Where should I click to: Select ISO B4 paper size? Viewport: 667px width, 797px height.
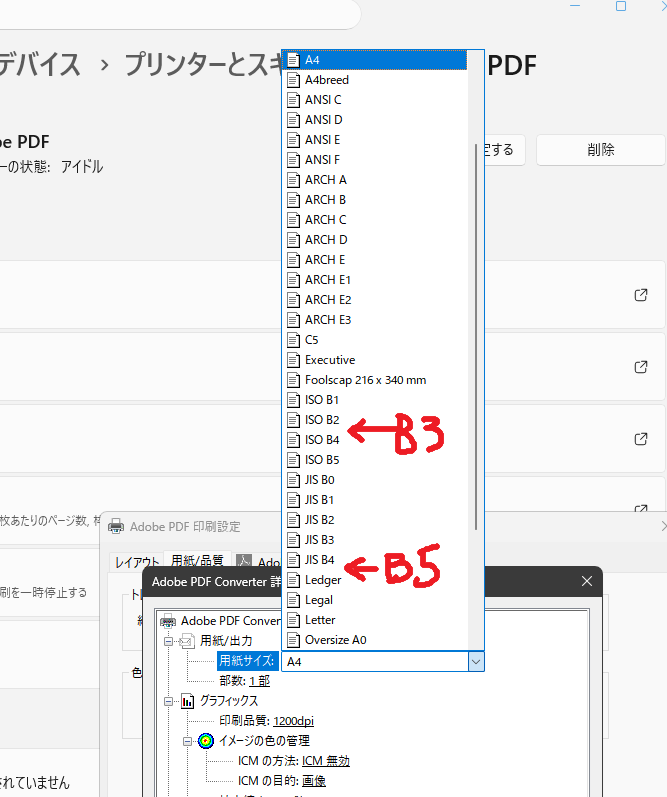click(375, 440)
